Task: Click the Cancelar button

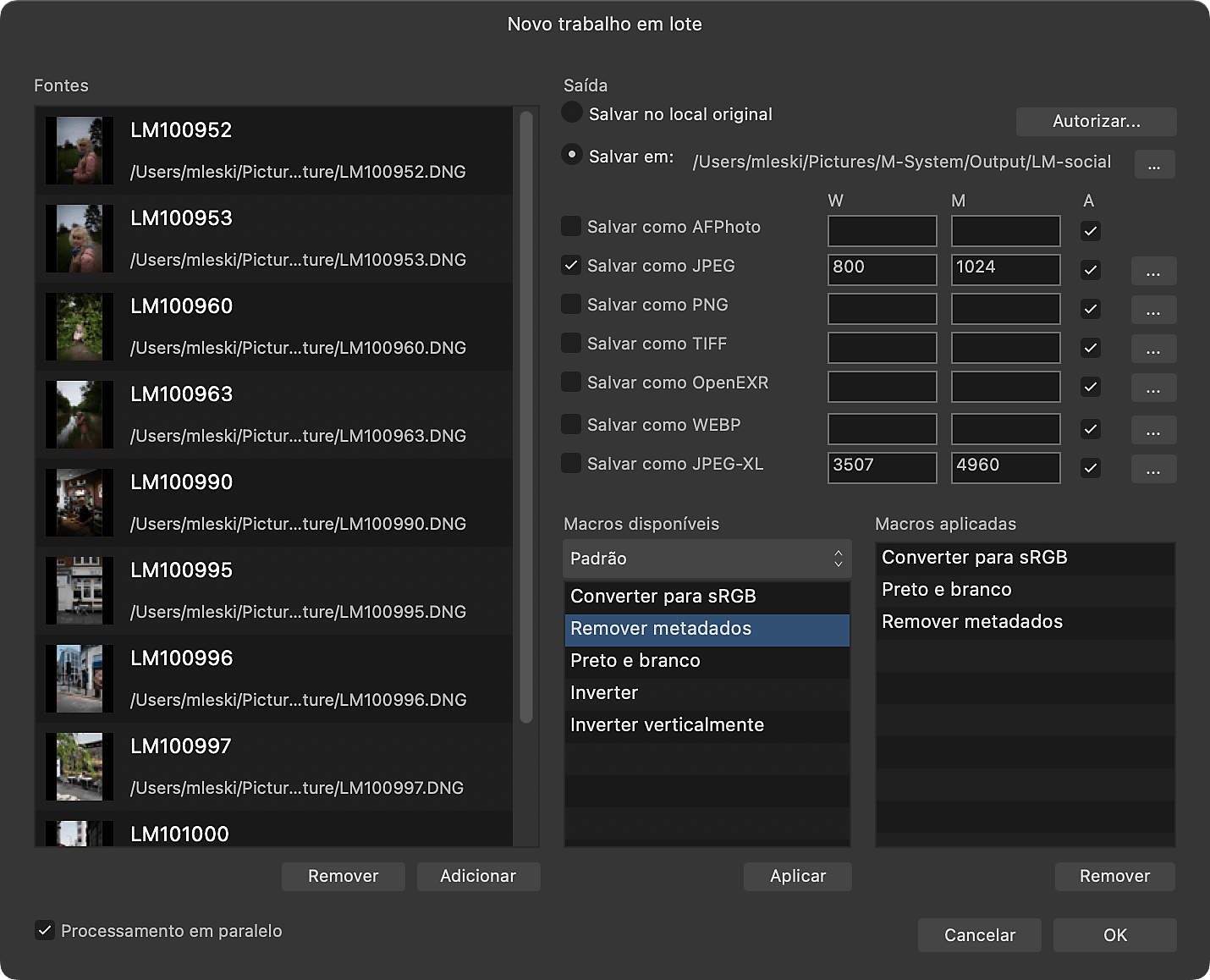Action: 980,935
